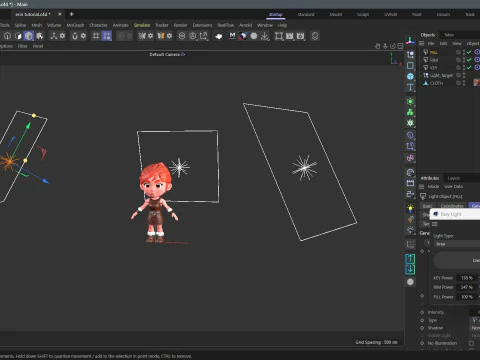Select the KEY light object
This screenshot has height=360, width=480.
point(433,68)
